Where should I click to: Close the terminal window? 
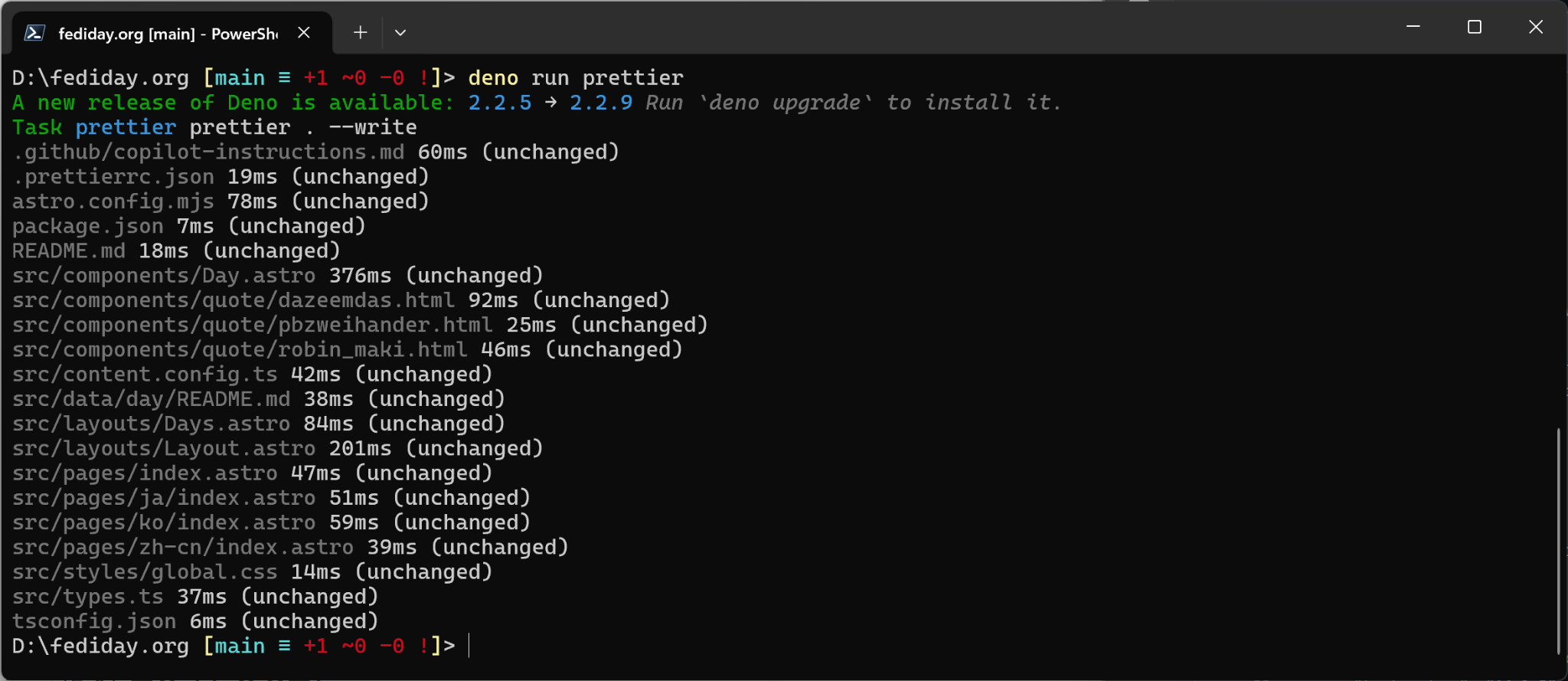pyautogui.click(x=1535, y=27)
